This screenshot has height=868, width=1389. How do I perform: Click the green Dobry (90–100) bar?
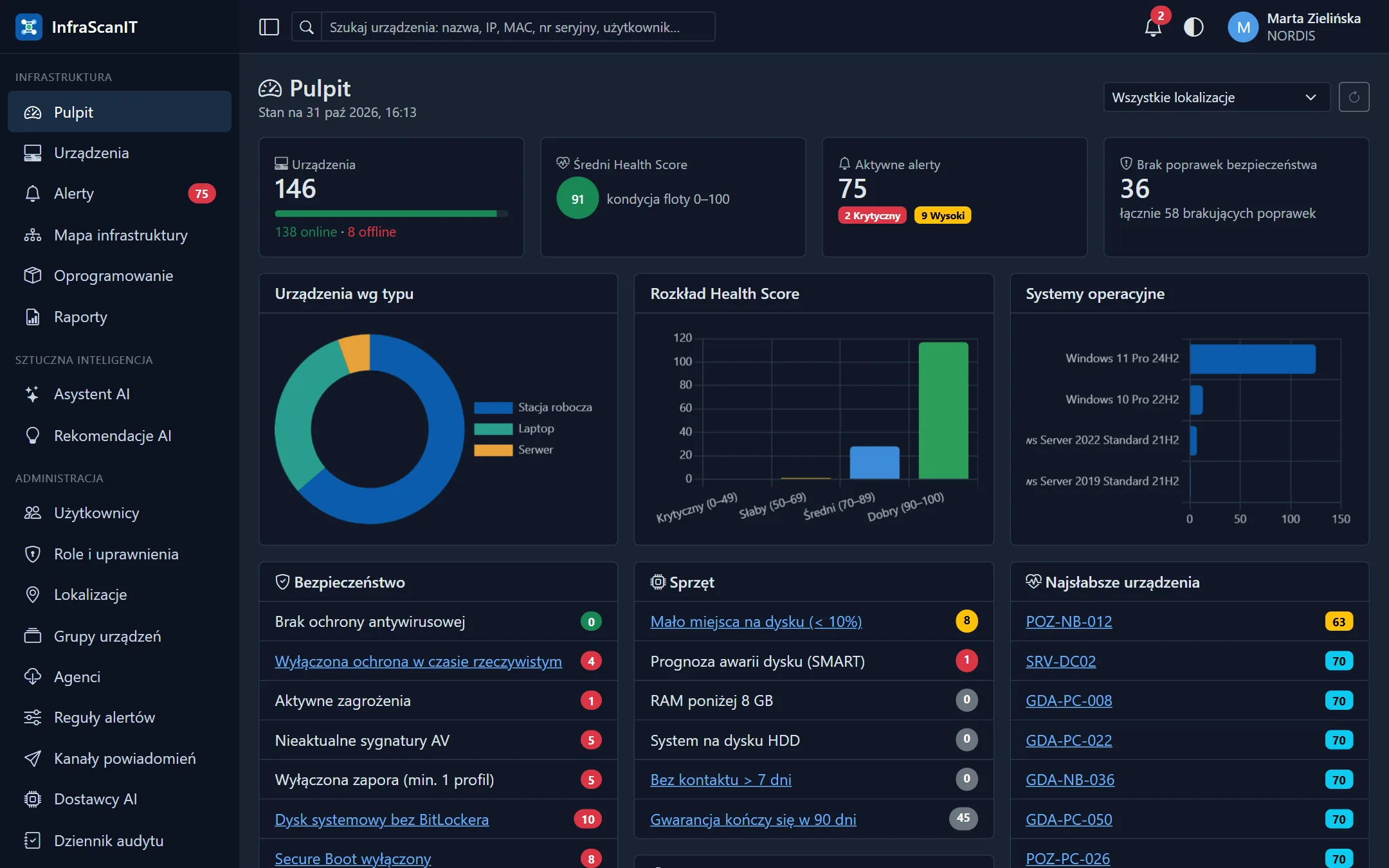point(943,410)
